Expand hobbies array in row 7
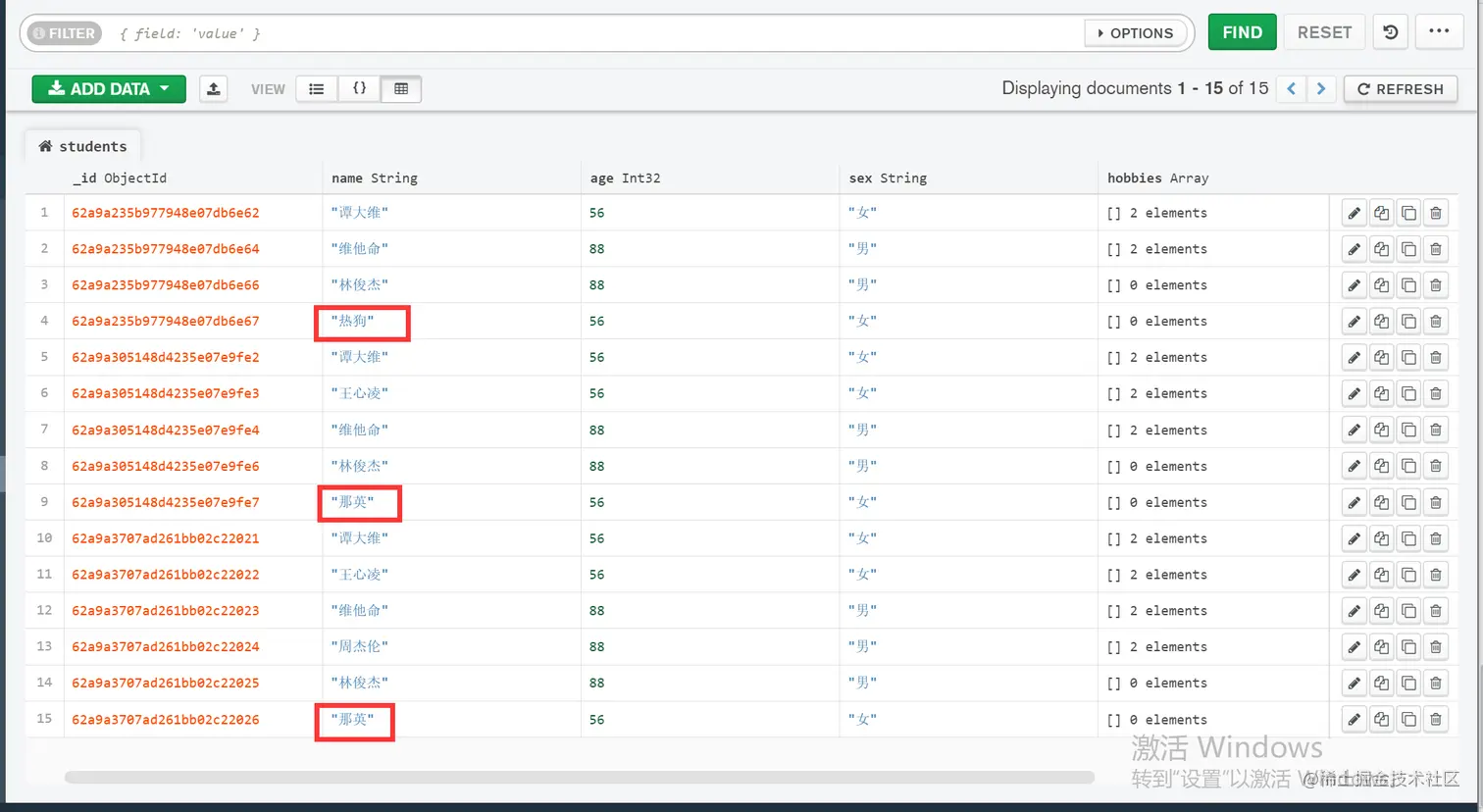The height and width of the screenshot is (812, 1483). [x=1156, y=431]
